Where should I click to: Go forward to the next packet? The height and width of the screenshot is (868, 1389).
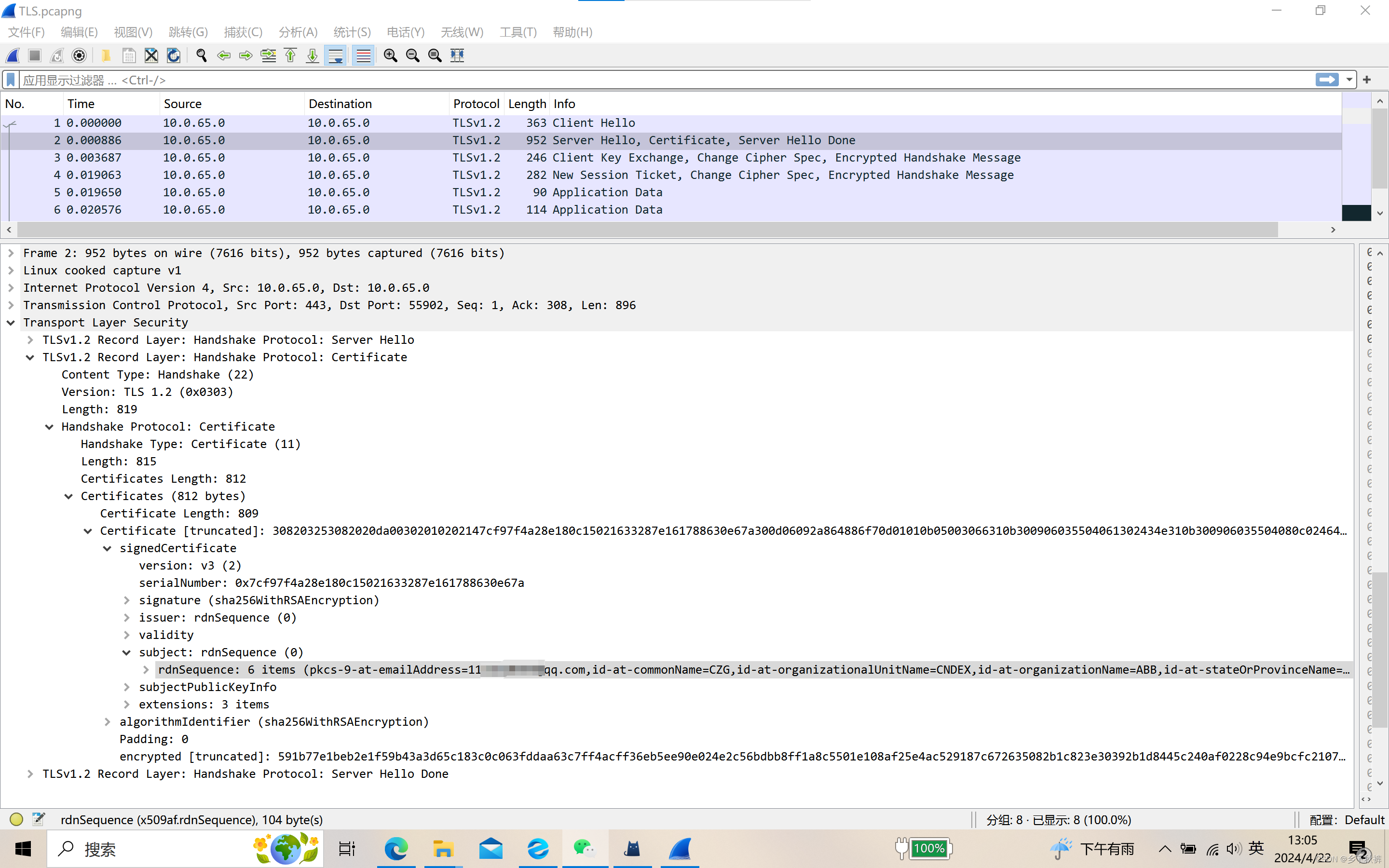pos(245,55)
